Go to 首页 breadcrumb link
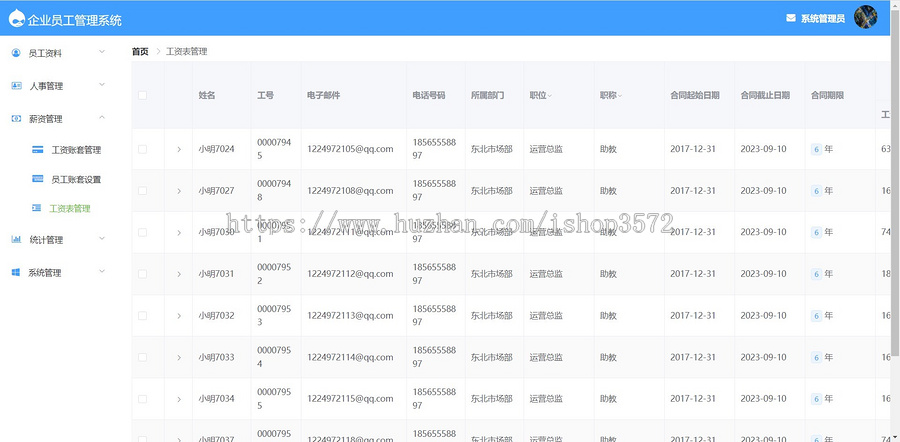This screenshot has height=442, width=900. coord(140,51)
